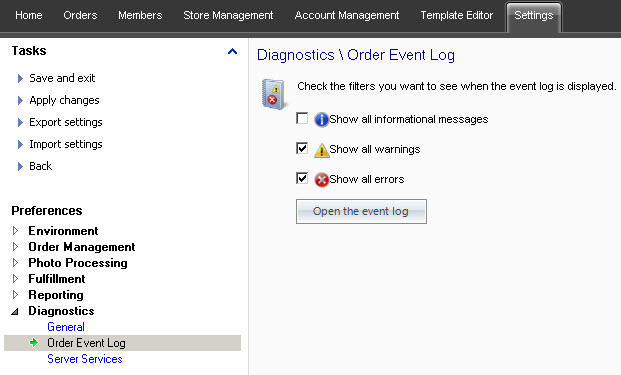Expand the Environment preferences node

tap(15, 230)
